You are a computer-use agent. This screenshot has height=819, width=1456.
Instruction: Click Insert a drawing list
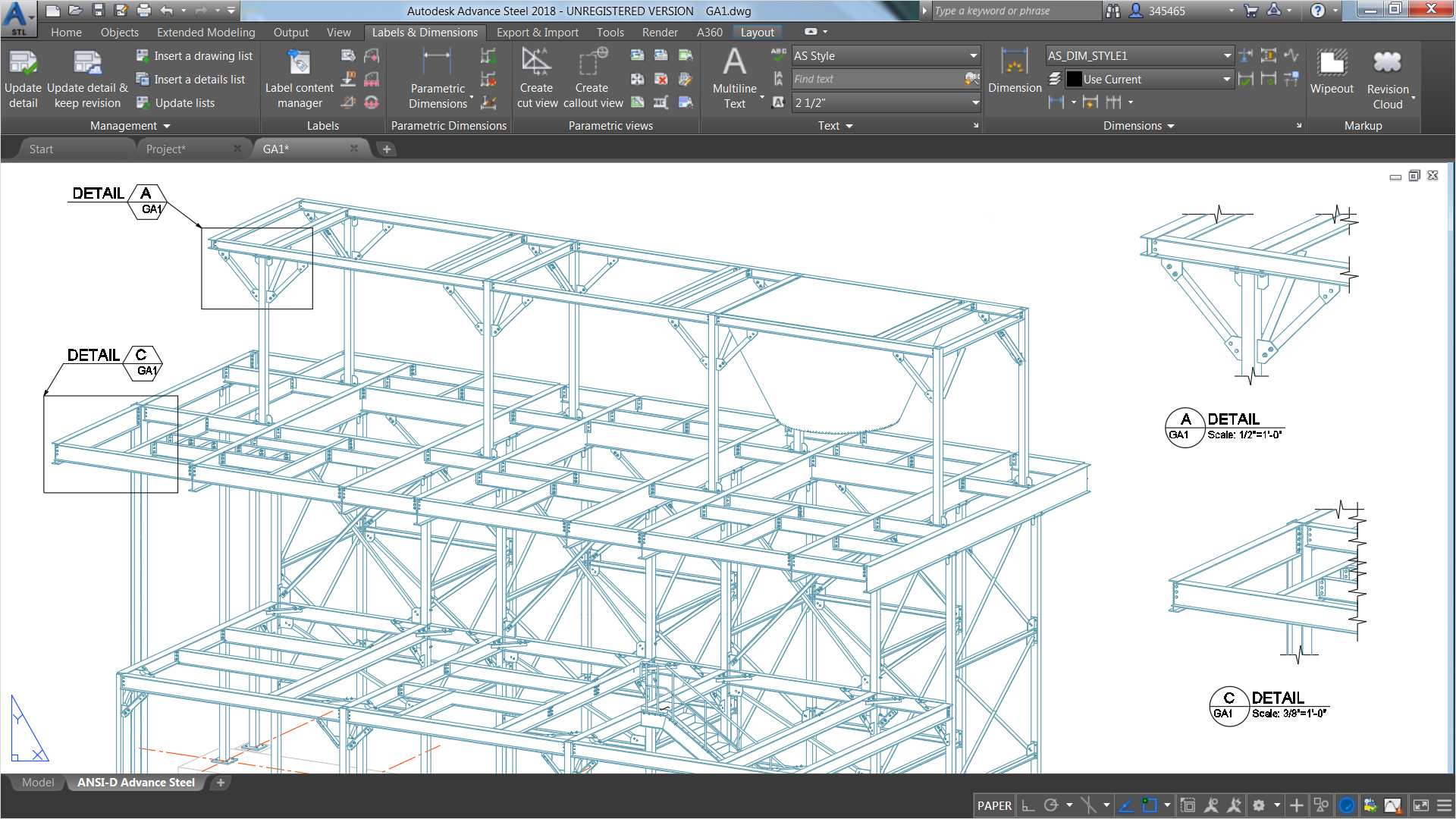(x=193, y=55)
